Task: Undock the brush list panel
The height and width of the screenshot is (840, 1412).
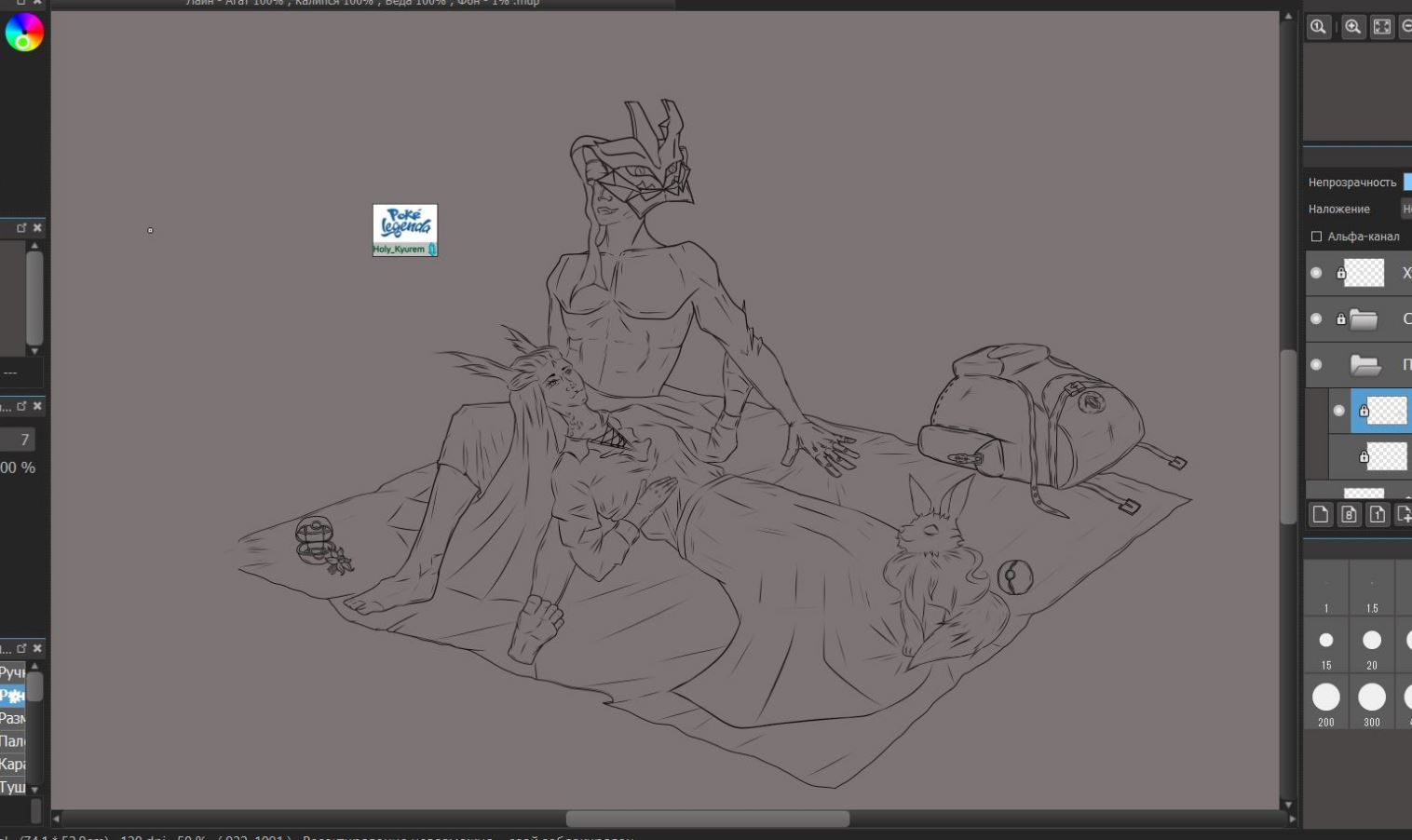Action: pyautogui.click(x=21, y=648)
